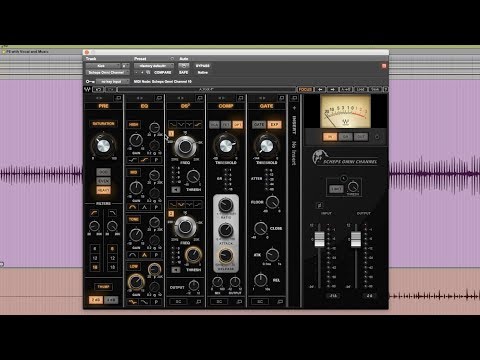This screenshot has height=360, width=480.
Task: Select the DS2 band 1 high-shelf filter icon
Action: click(198, 124)
